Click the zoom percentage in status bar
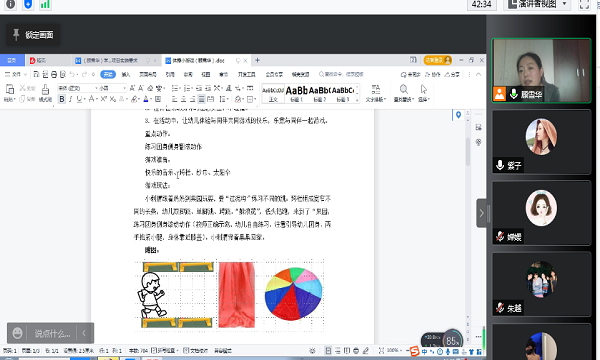Image resolution: width=600 pixels, height=360 pixels. (393, 350)
